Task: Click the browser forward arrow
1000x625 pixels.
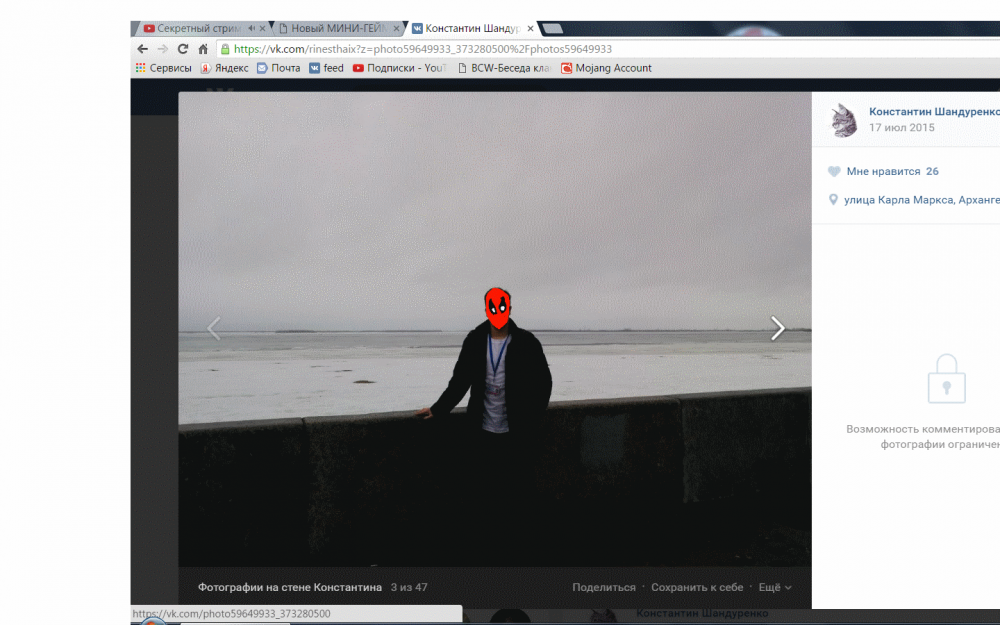Action: click(x=163, y=49)
